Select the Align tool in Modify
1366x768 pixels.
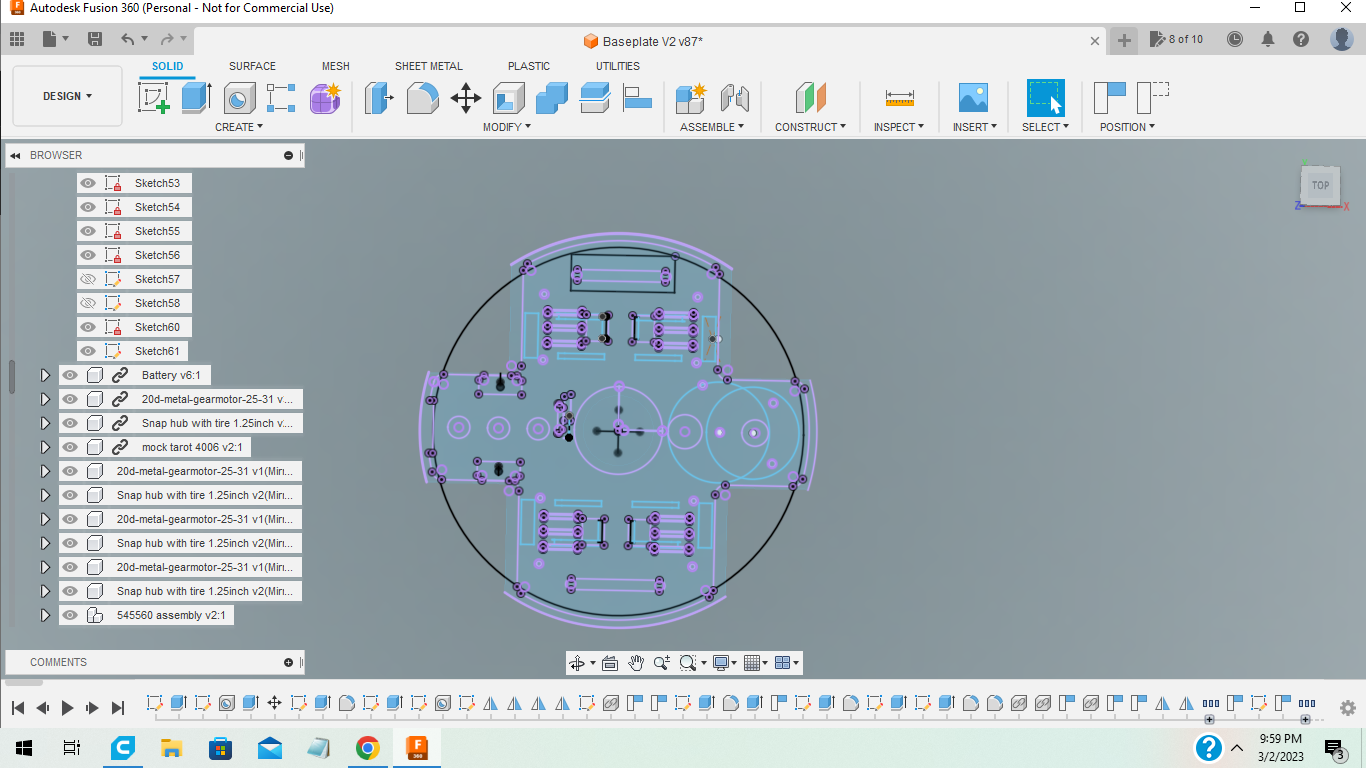[637, 98]
